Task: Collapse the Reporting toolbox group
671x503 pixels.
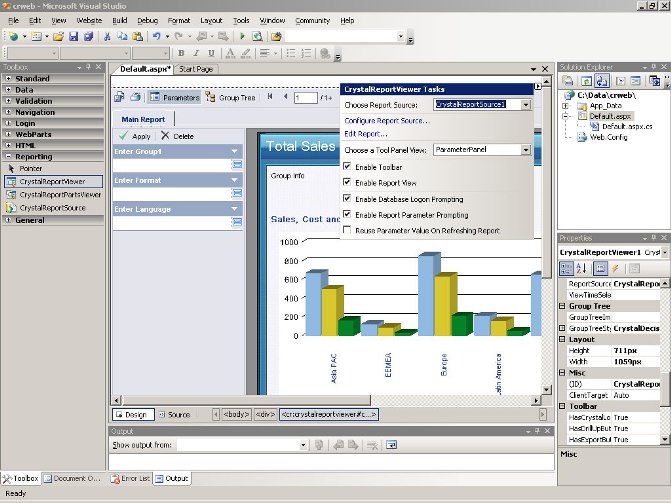Action: tap(8, 156)
